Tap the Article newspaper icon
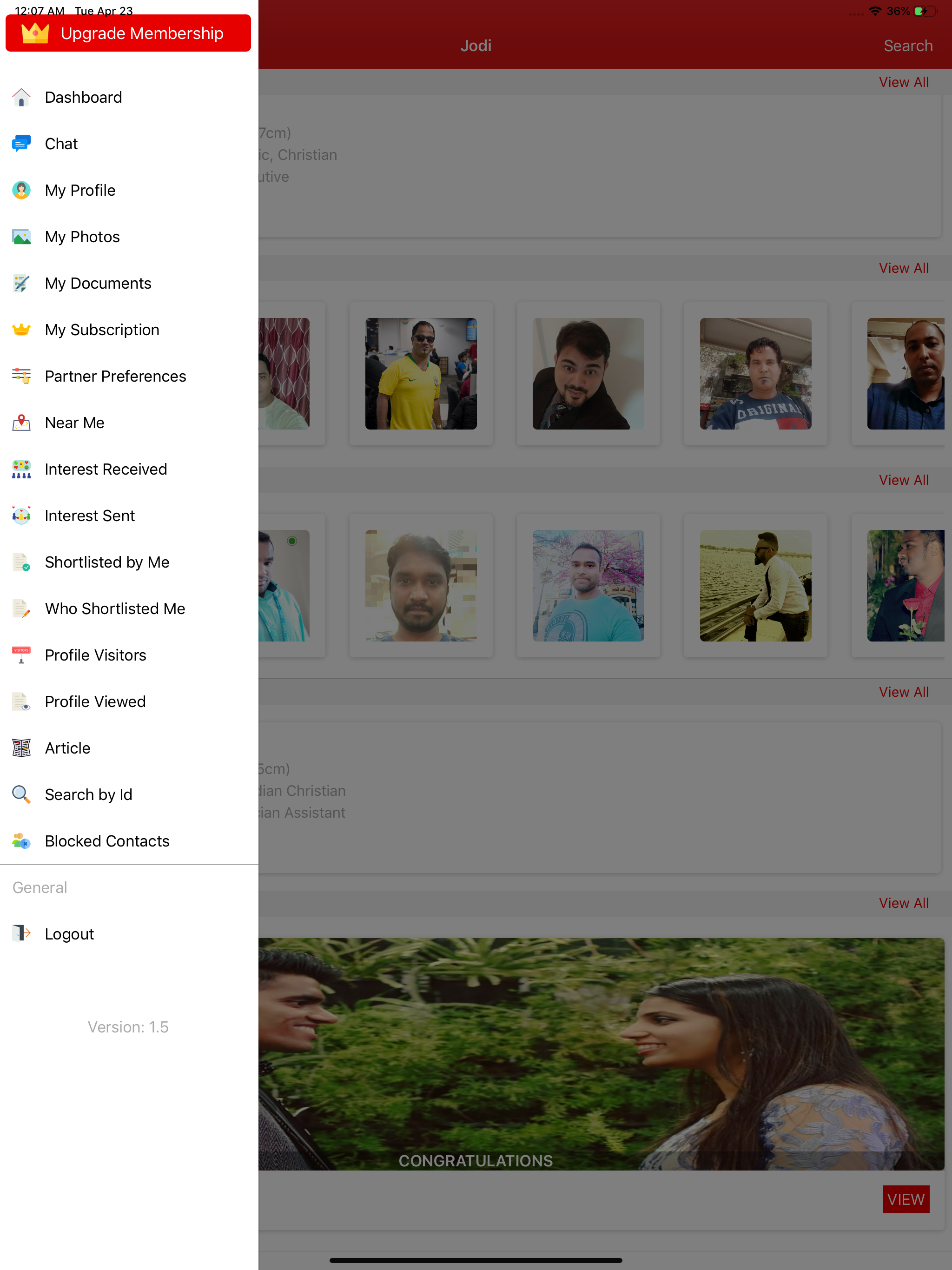The height and width of the screenshot is (1270, 952). click(x=21, y=748)
